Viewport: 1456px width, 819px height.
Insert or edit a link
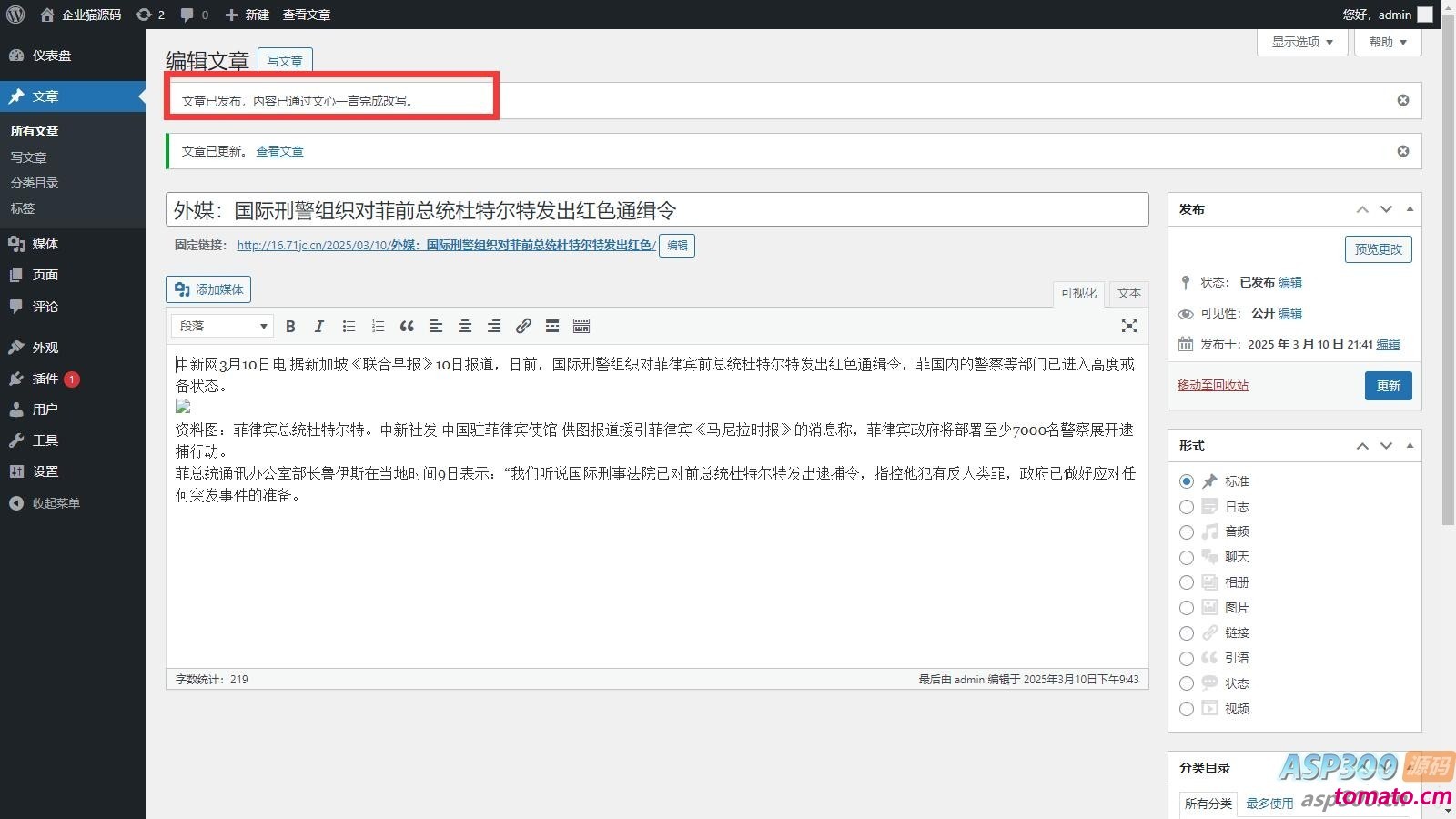pyautogui.click(x=523, y=326)
